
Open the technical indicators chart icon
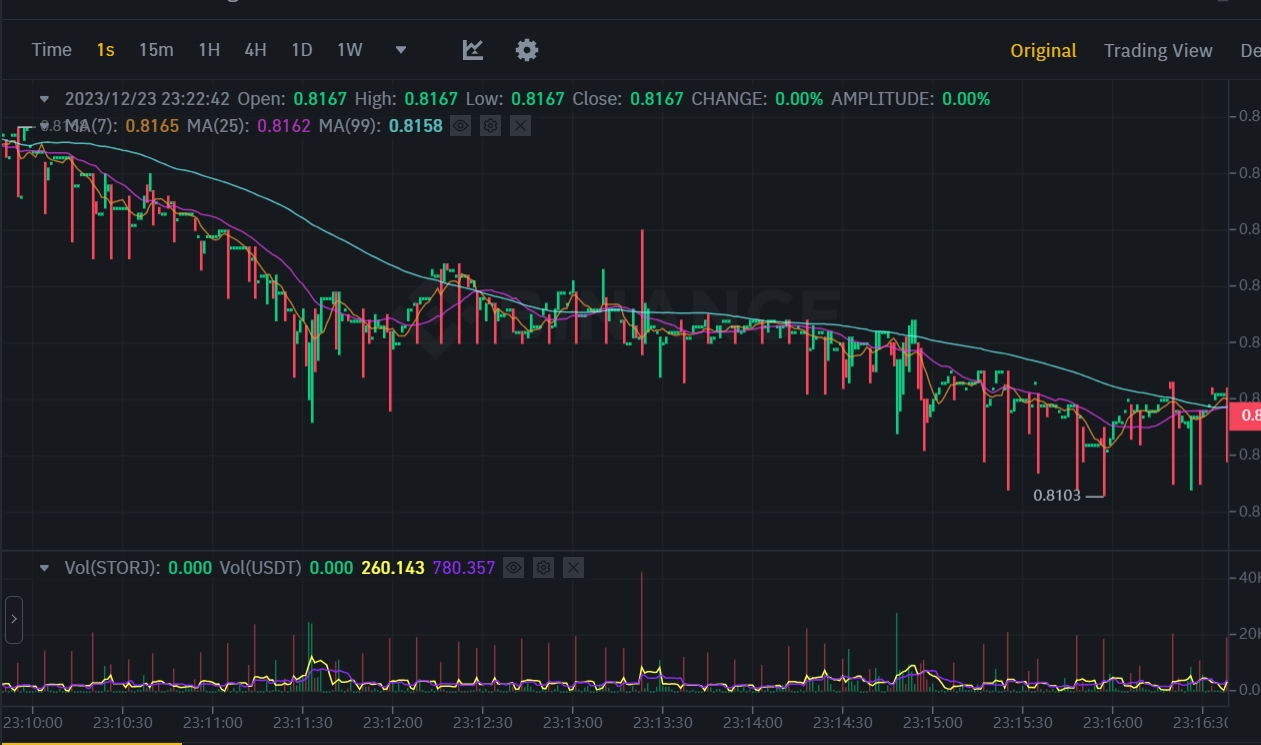click(x=473, y=50)
